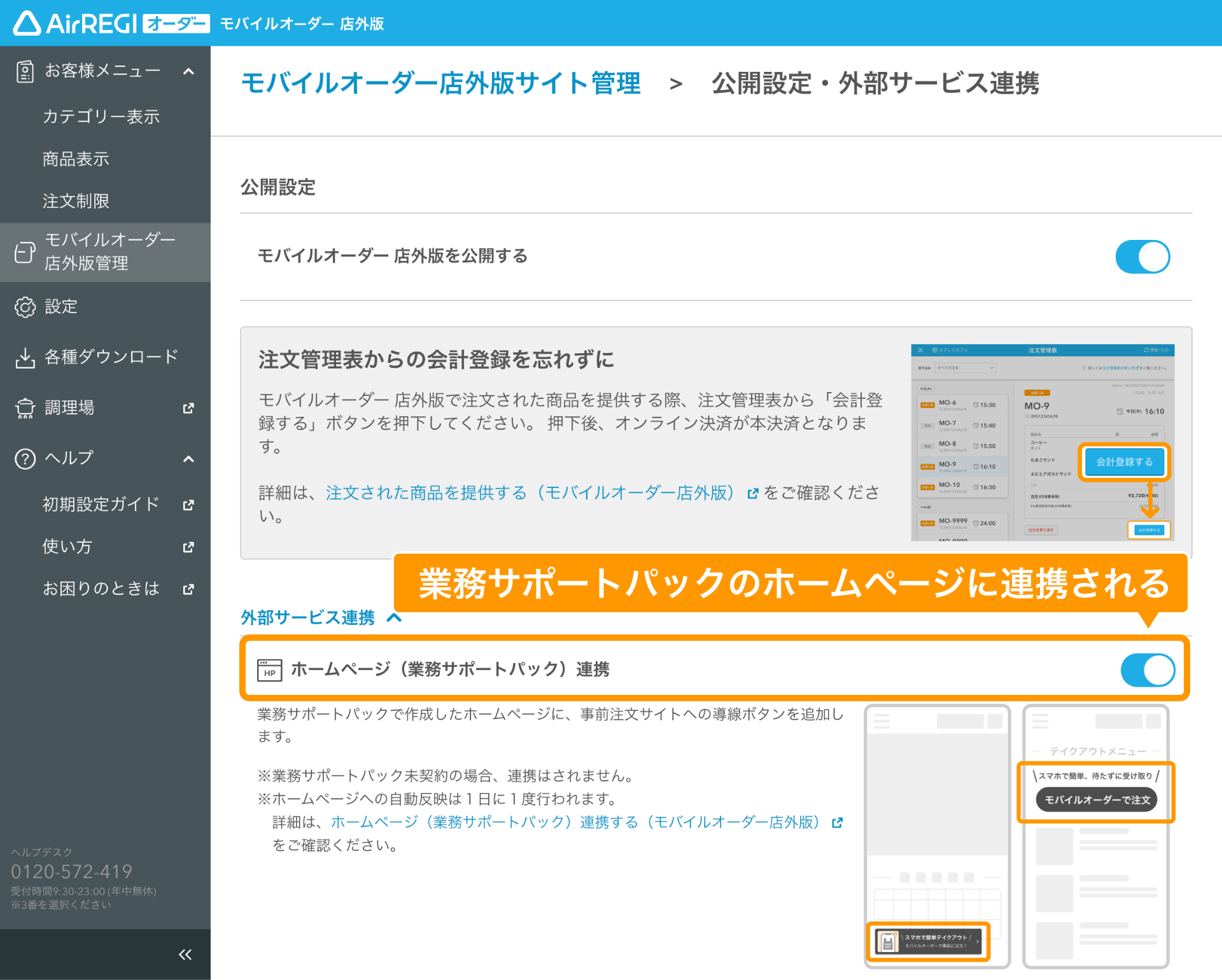1222x980 pixels.
Task: Click the 注文管理表からの会計登録を忘れずに heading
Action: pos(436,360)
